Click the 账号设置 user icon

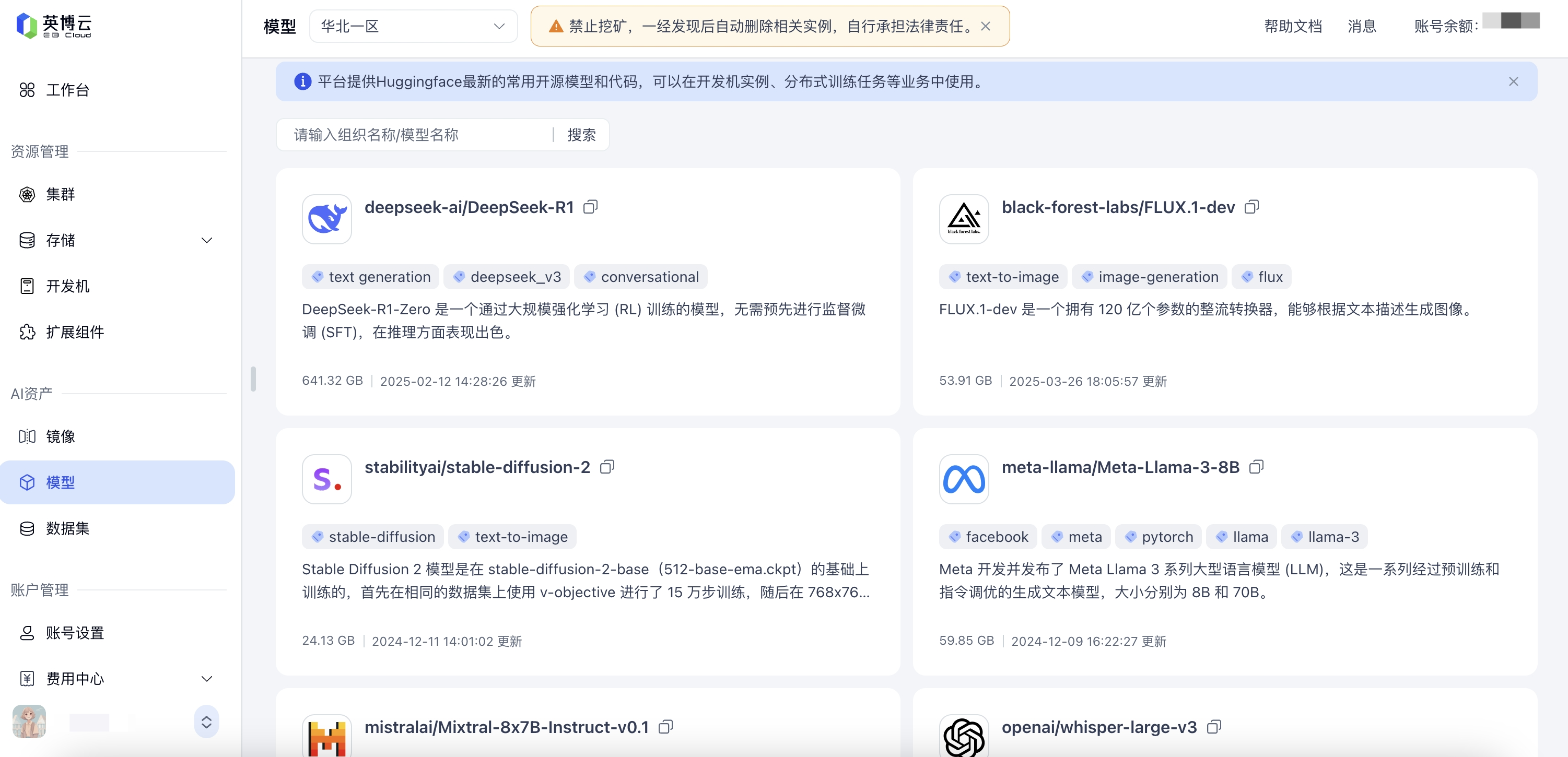pos(27,633)
